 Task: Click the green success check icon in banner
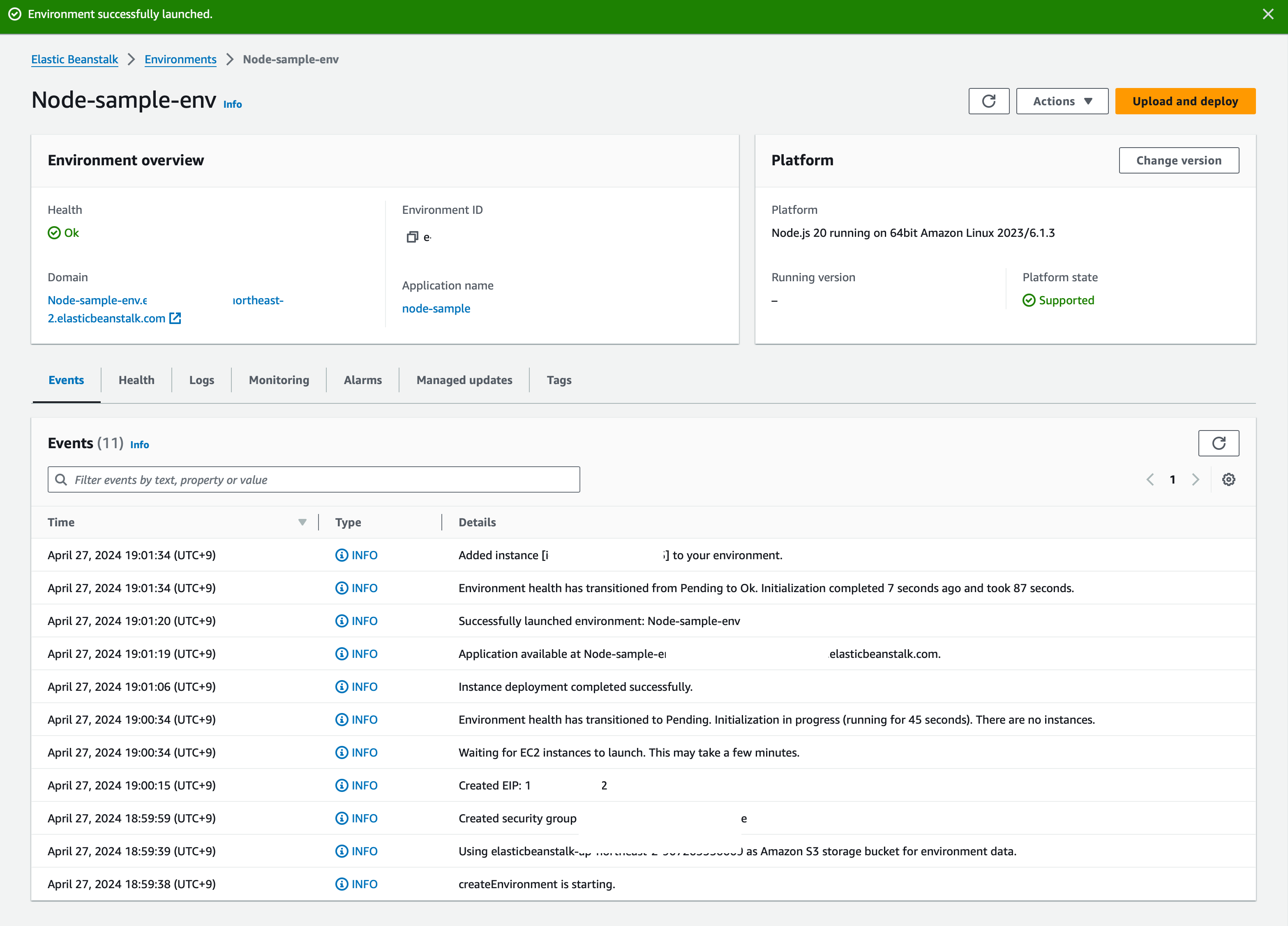[15, 14]
